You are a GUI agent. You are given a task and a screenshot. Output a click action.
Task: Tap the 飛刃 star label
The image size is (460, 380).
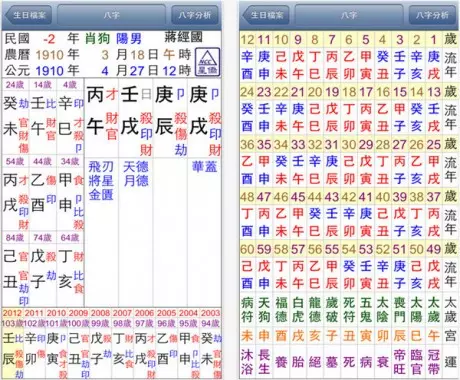tap(101, 167)
